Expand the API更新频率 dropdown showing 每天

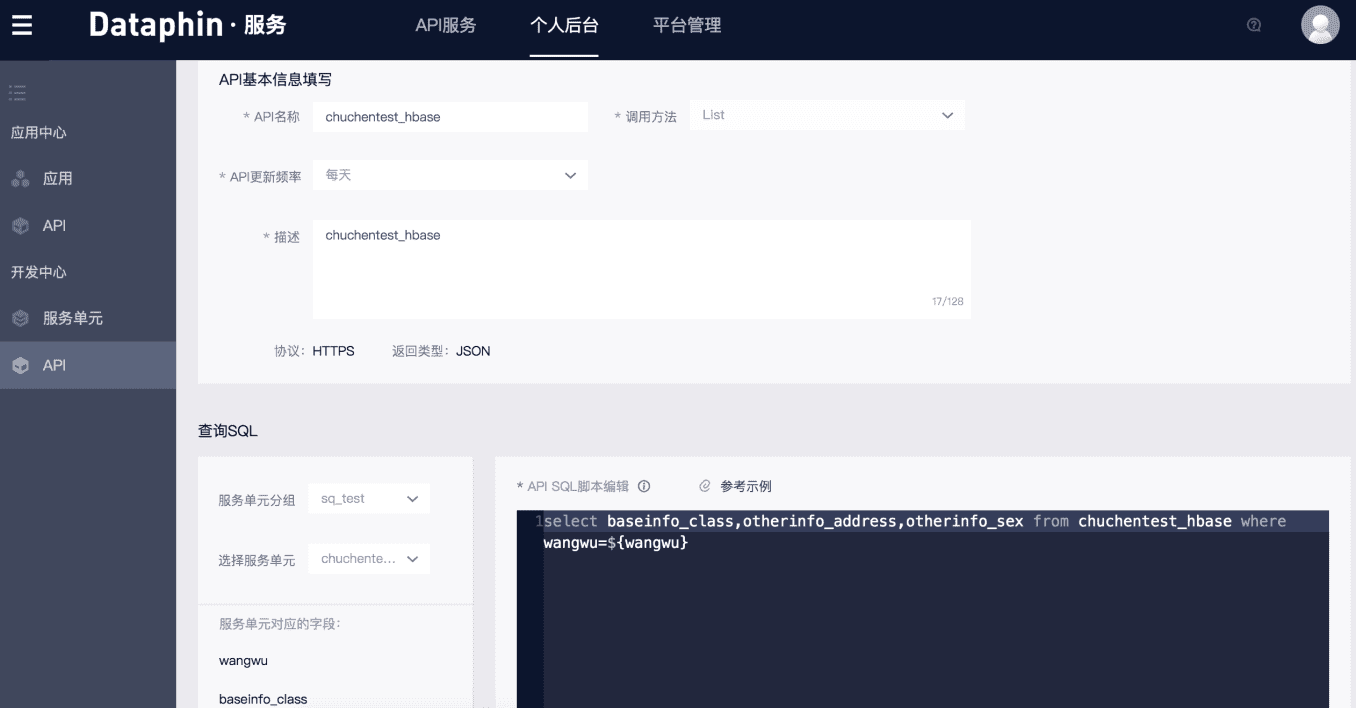click(449, 174)
